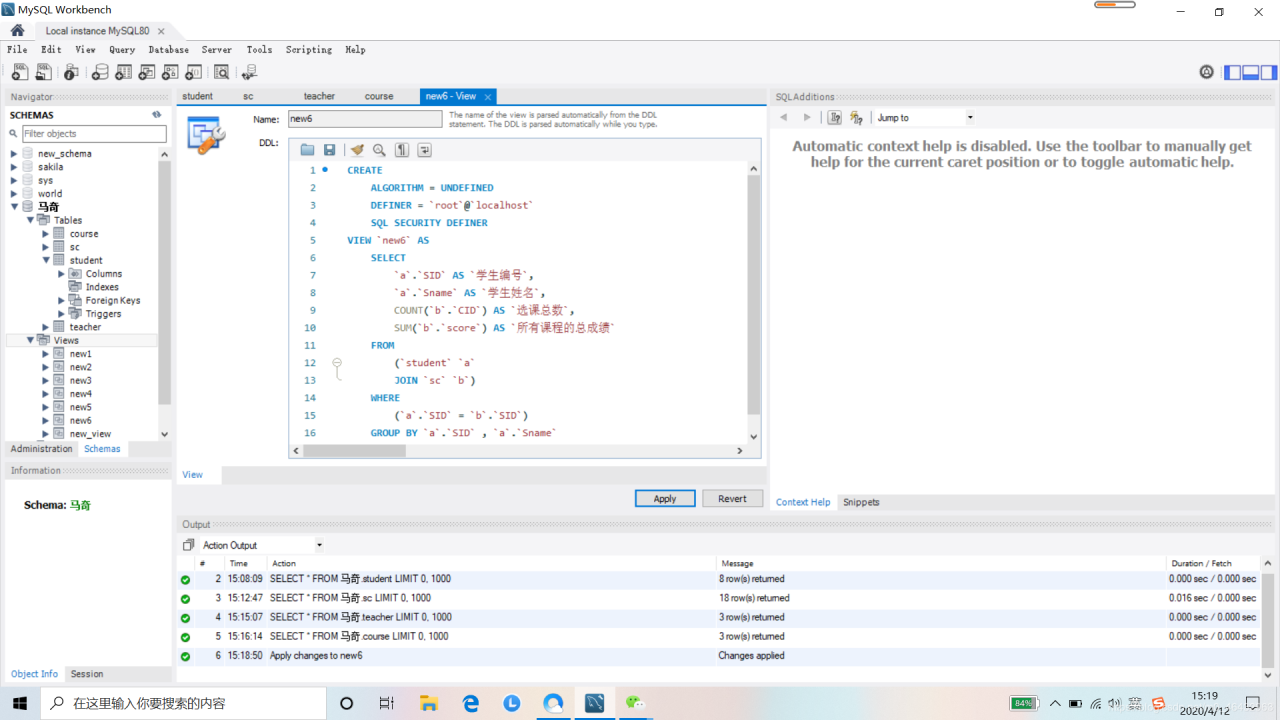Switch to the teacher tab

319,96
